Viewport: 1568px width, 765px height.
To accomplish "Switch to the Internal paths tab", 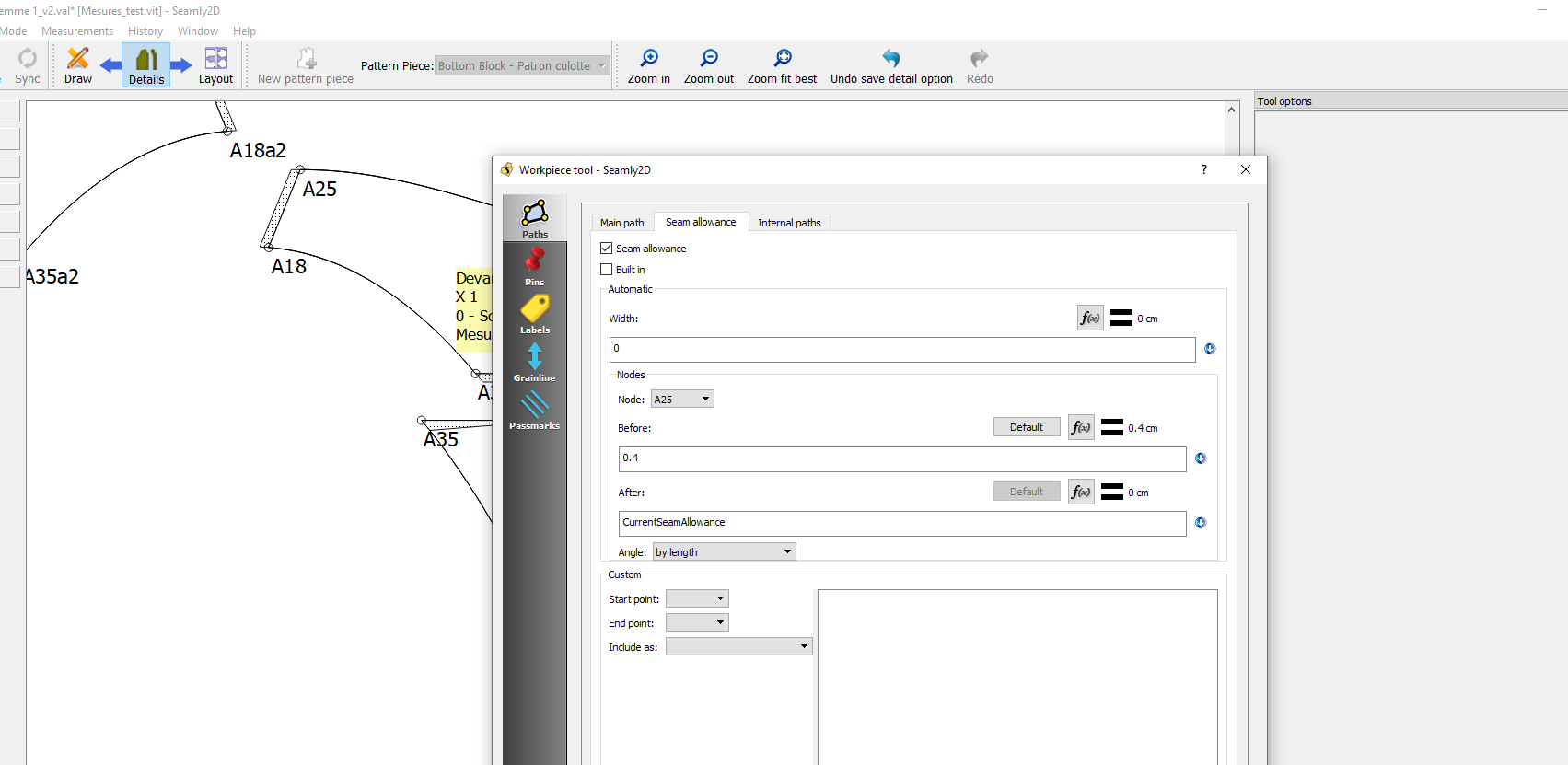I will [x=789, y=223].
